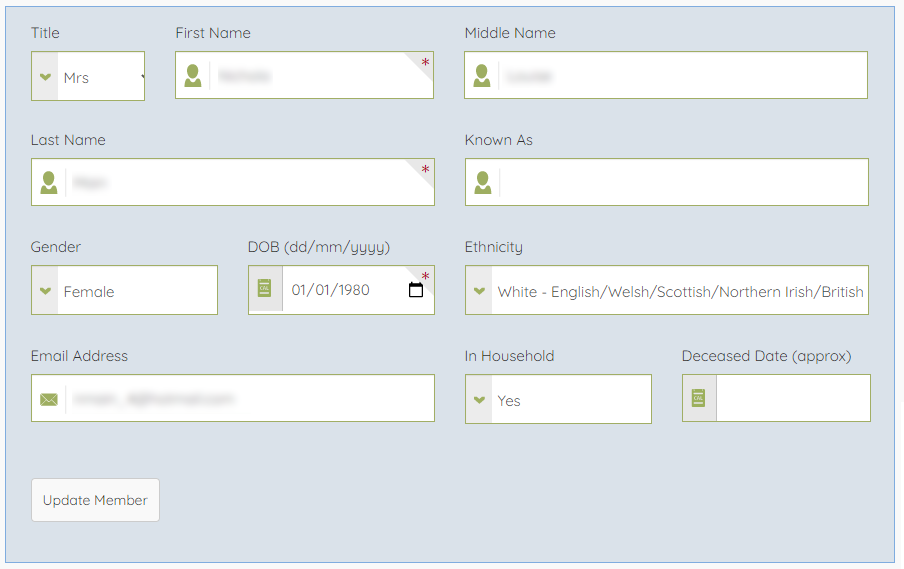Click into the Known As text field
Image resolution: width=904 pixels, height=569 pixels.
click(x=682, y=183)
